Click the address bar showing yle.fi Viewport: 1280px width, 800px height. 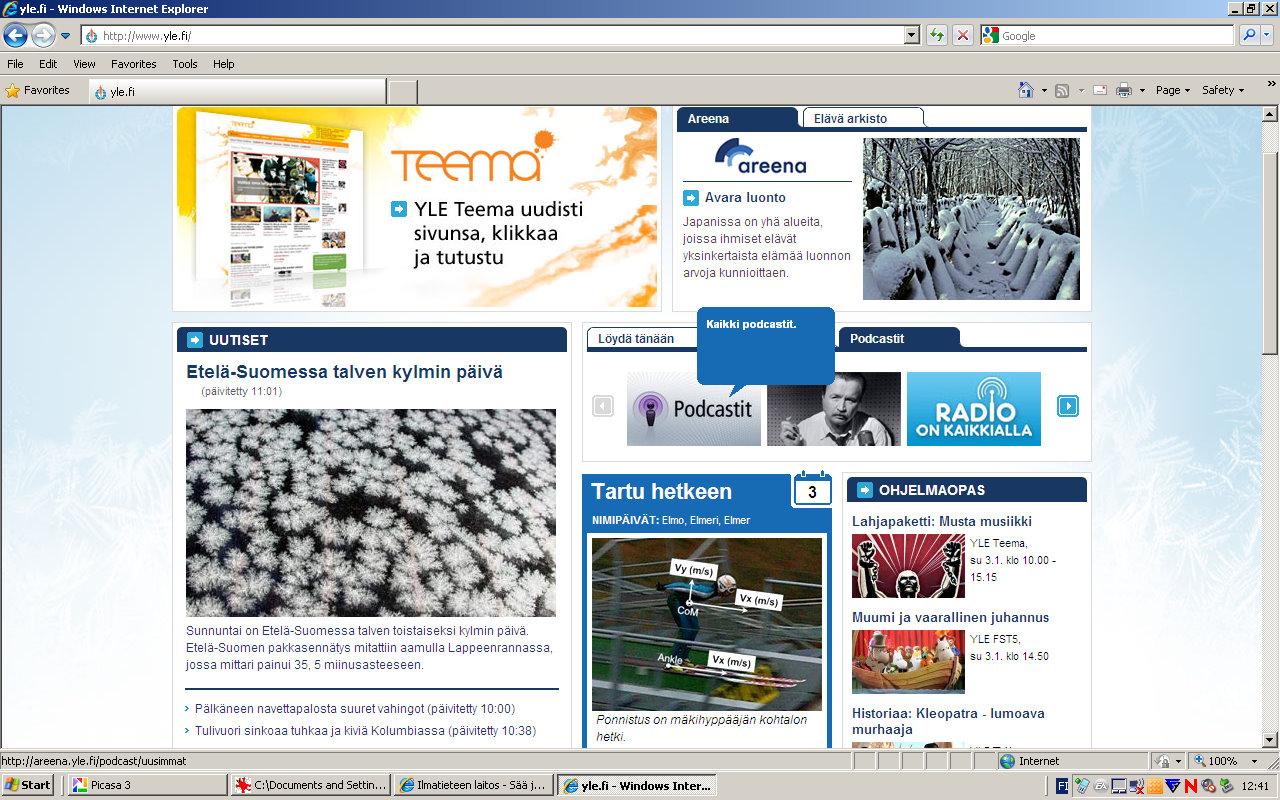[x=493, y=35]
